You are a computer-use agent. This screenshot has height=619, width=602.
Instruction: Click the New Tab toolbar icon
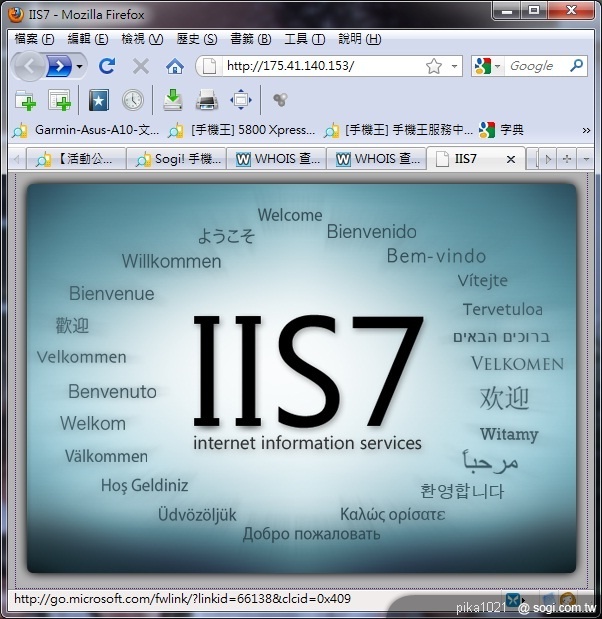[x=25, y=100]
